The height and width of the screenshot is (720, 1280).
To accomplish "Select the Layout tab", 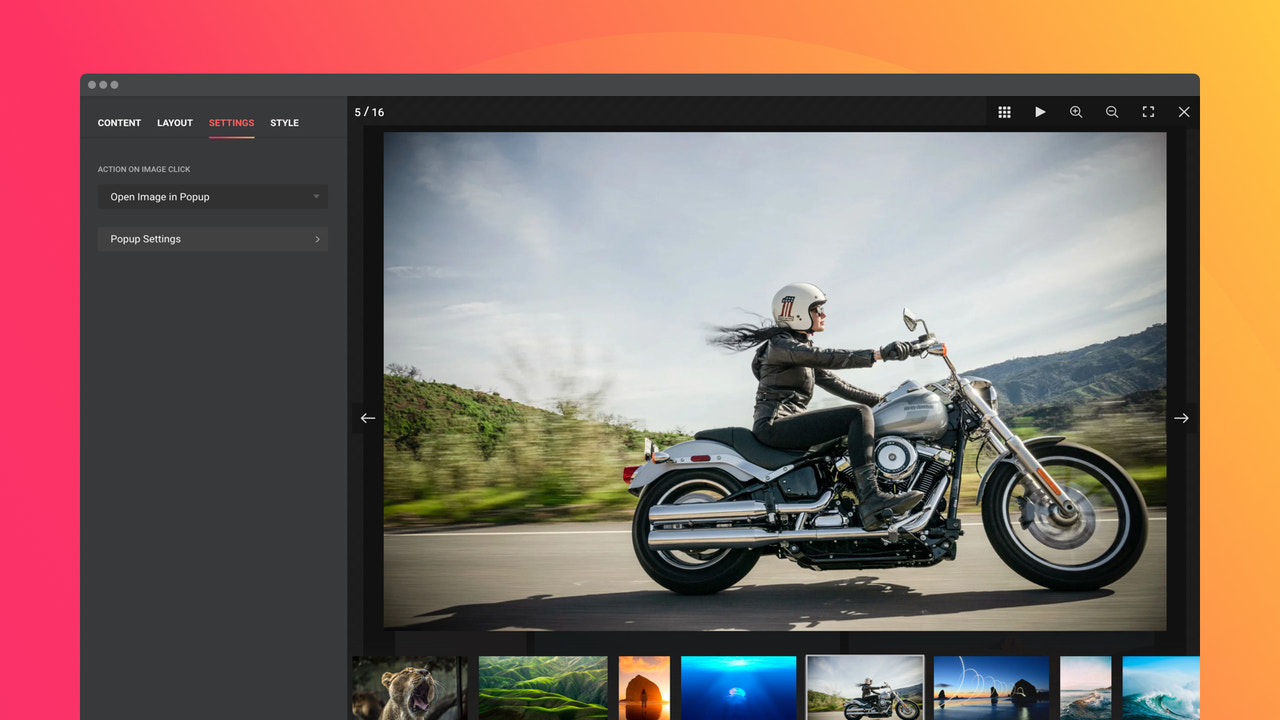I will coord(174,122).
